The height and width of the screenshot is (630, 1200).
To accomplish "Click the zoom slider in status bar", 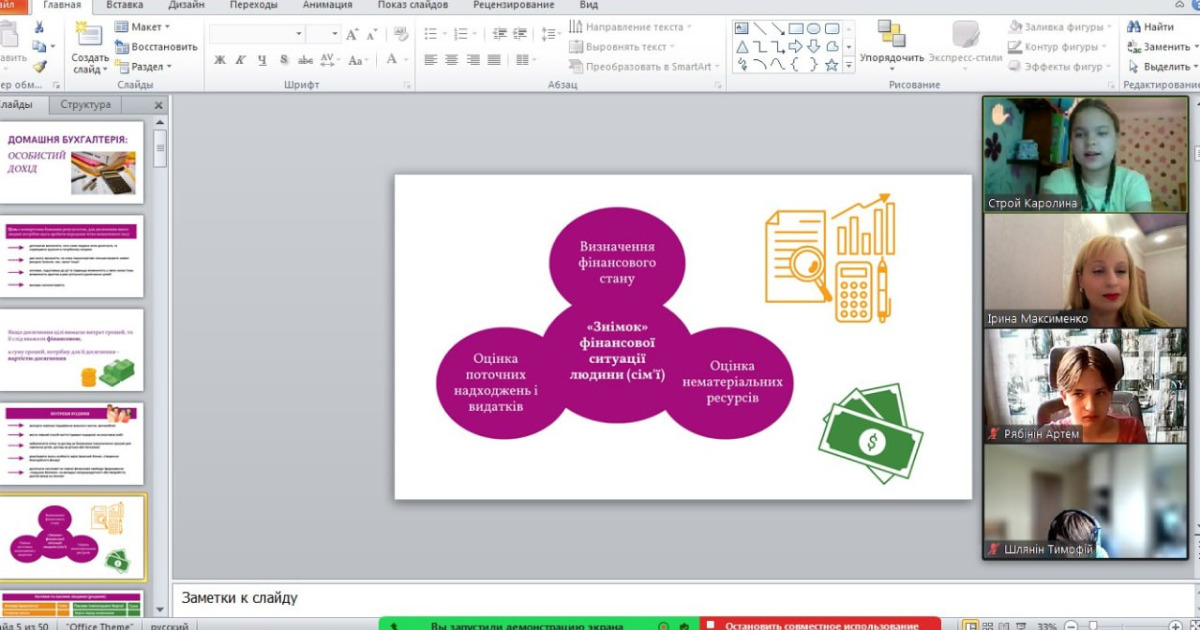I will coord(1093,625).
